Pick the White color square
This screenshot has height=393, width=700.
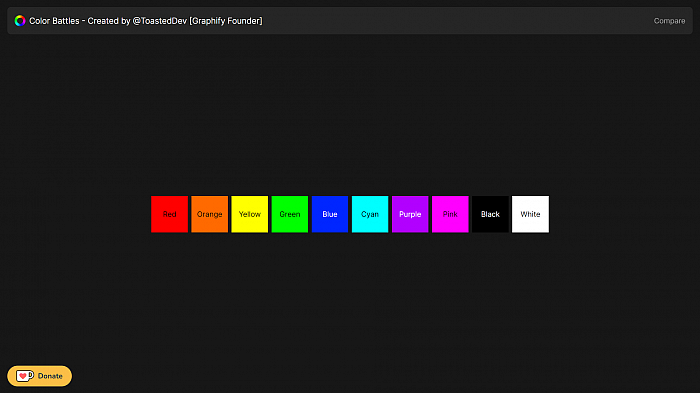click(530, 214)
